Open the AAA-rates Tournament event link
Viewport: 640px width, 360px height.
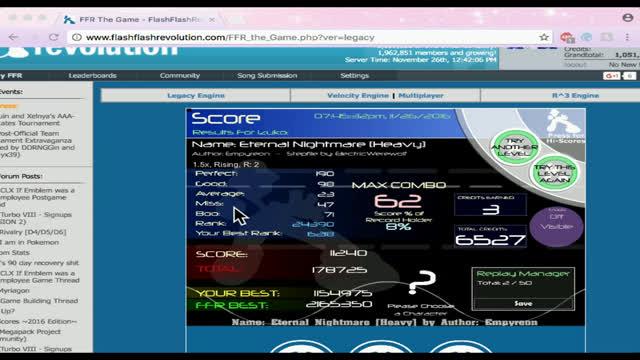coord(37,120)
